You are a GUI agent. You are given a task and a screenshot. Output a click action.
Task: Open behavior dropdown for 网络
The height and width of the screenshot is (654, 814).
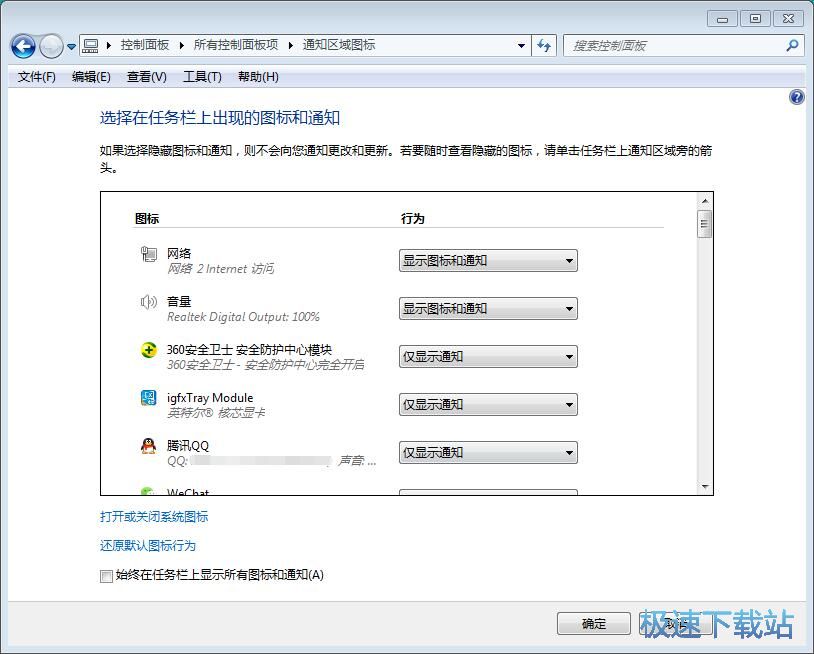click(x=488, y=261)
